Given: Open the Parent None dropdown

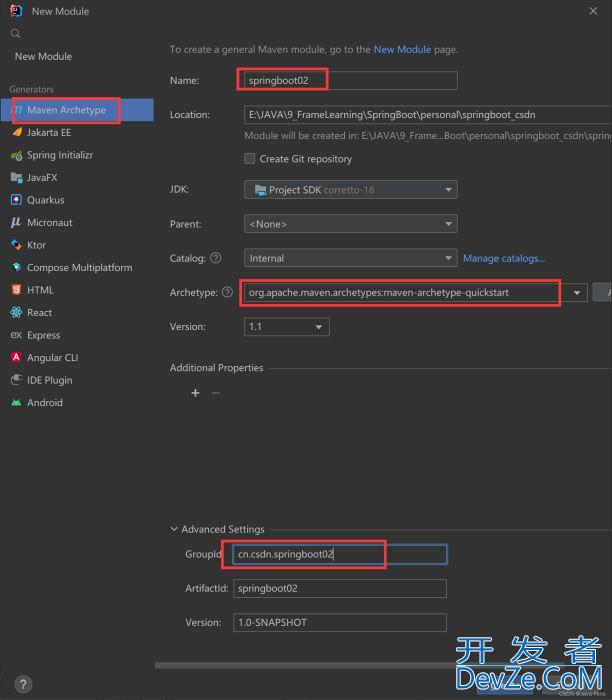Looking at the screenshot, I should point(350,224).
